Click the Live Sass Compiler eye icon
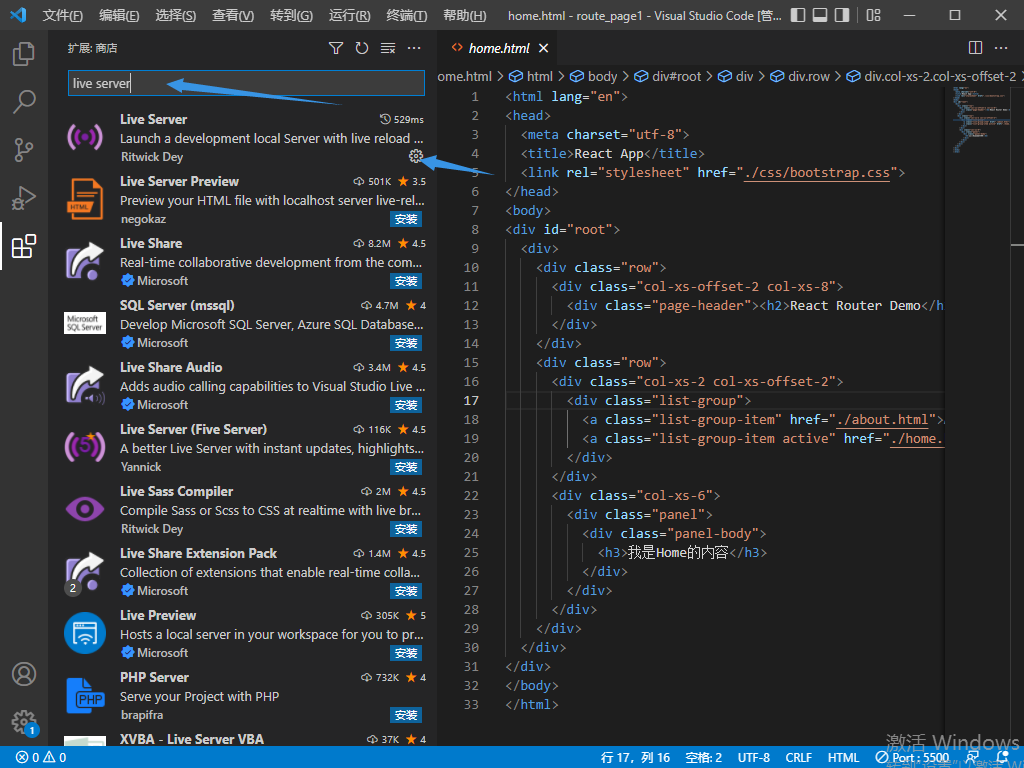Screen dimensions: 1024x768 click(85, 509)
